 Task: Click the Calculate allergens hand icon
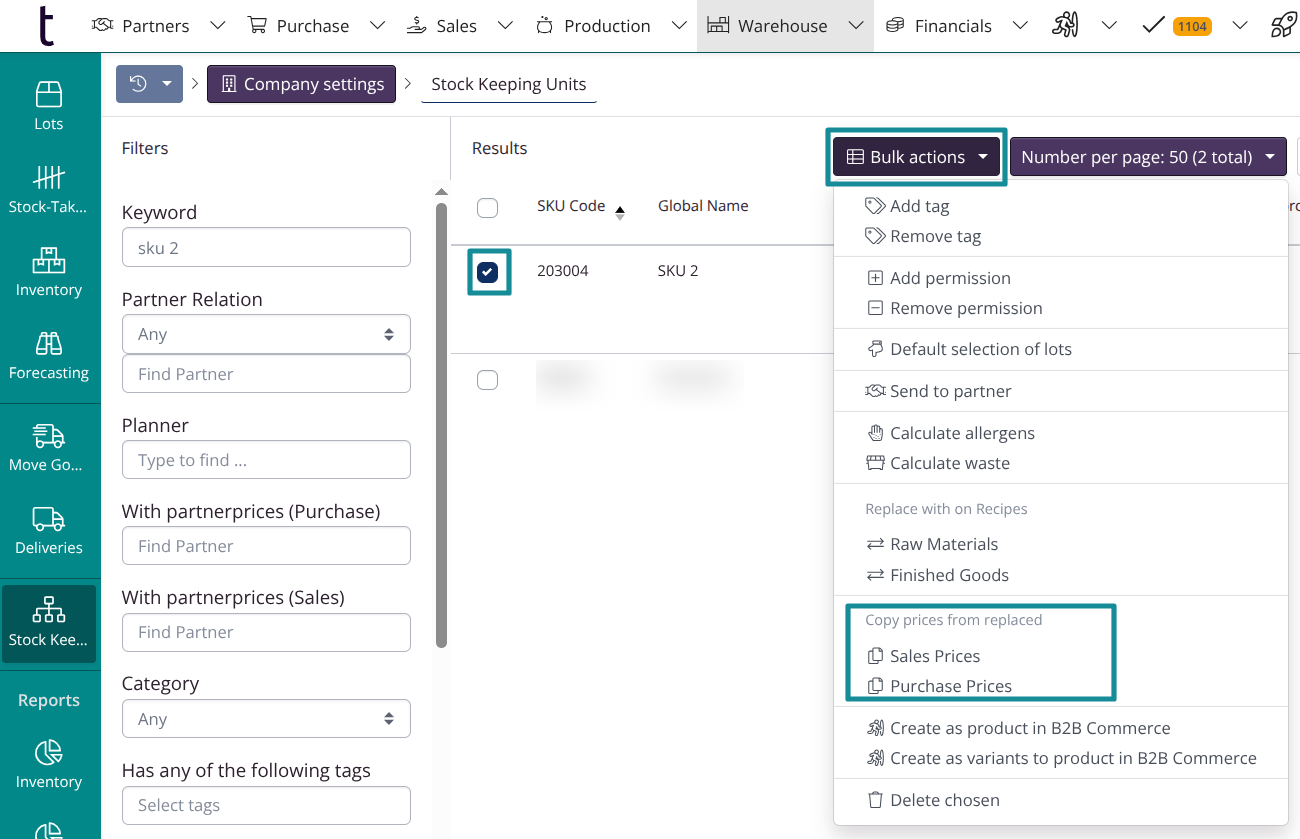coord(875,433)
